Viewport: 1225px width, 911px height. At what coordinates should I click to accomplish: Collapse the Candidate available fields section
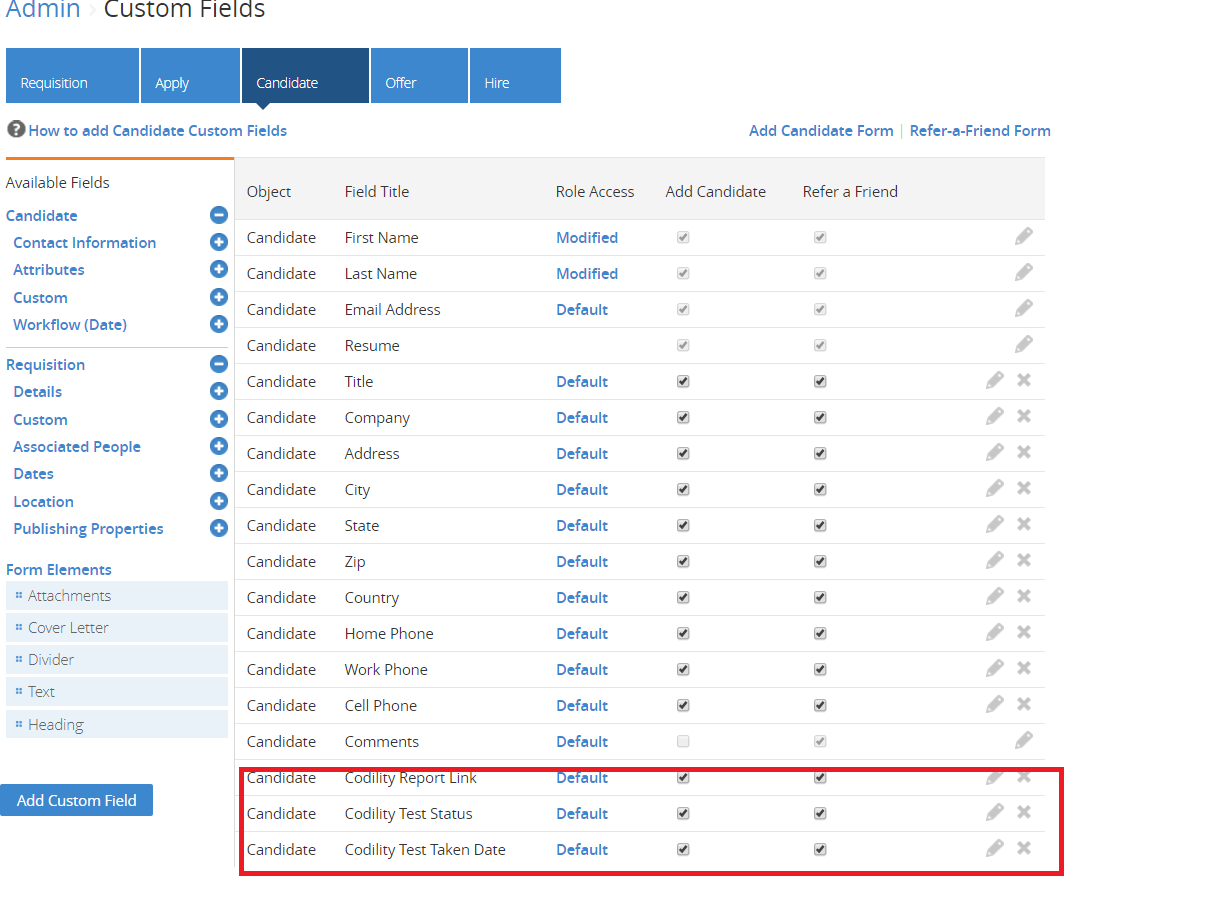pyautogui.click(x=219, y=215)
